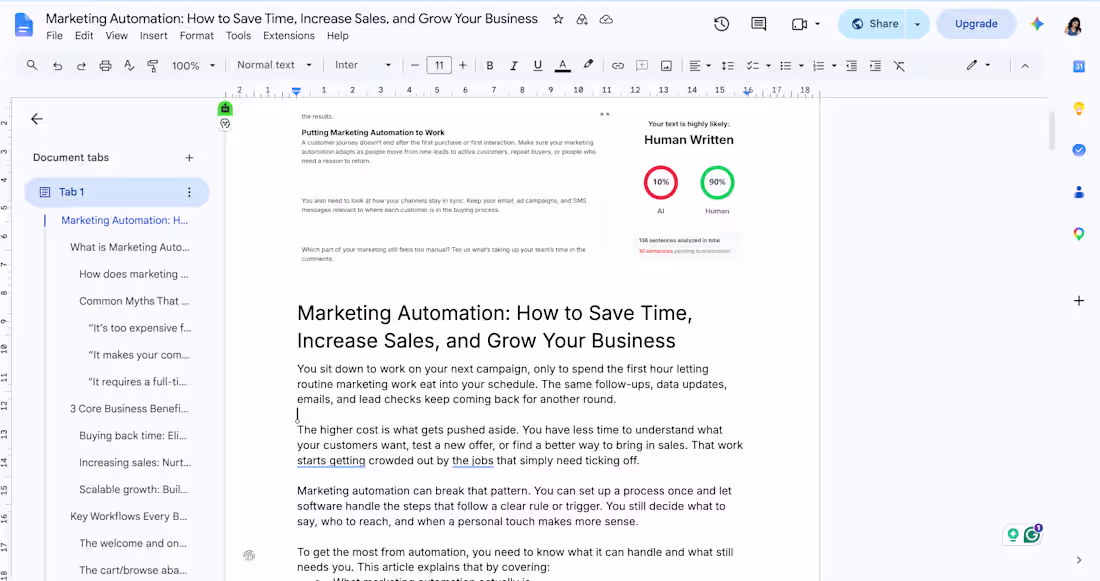This screenshot has width=1100, height=581.
Task: Jump to "3 Core Business Benefi..." heading
Action: (x=129, y=408)
